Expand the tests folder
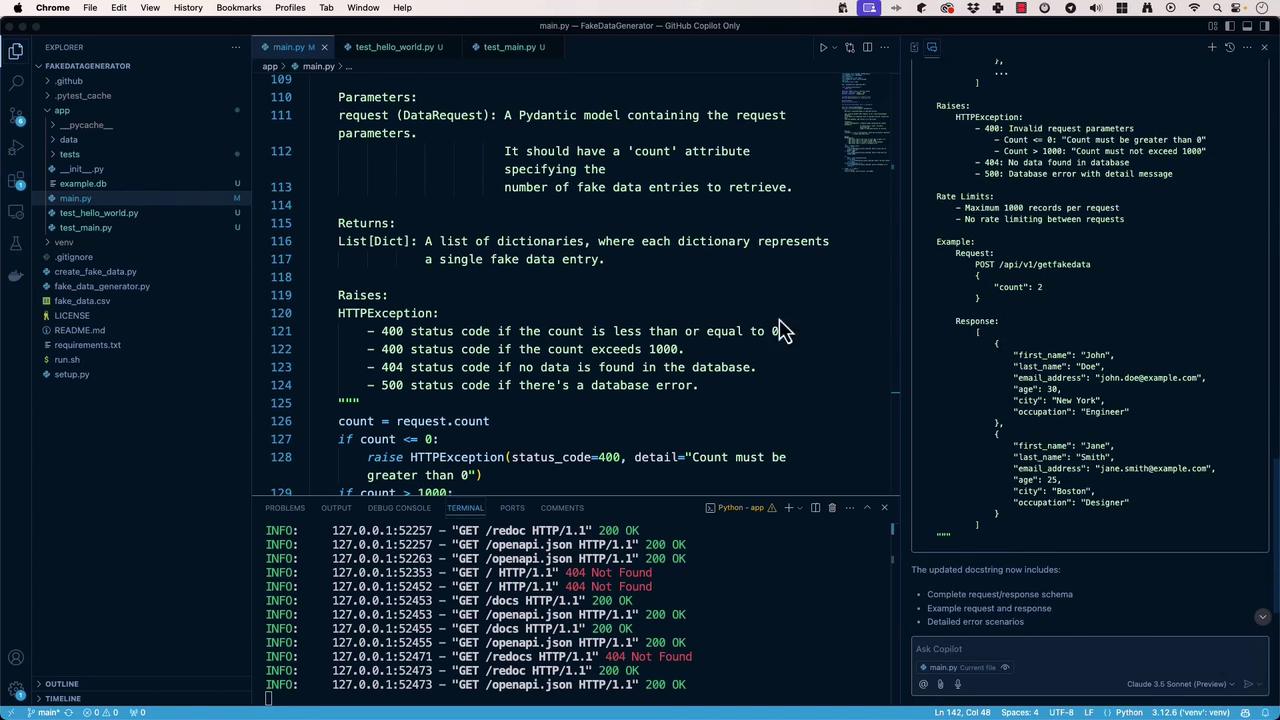The height and width of the screenshot is (720, 1280). (69, 154)
